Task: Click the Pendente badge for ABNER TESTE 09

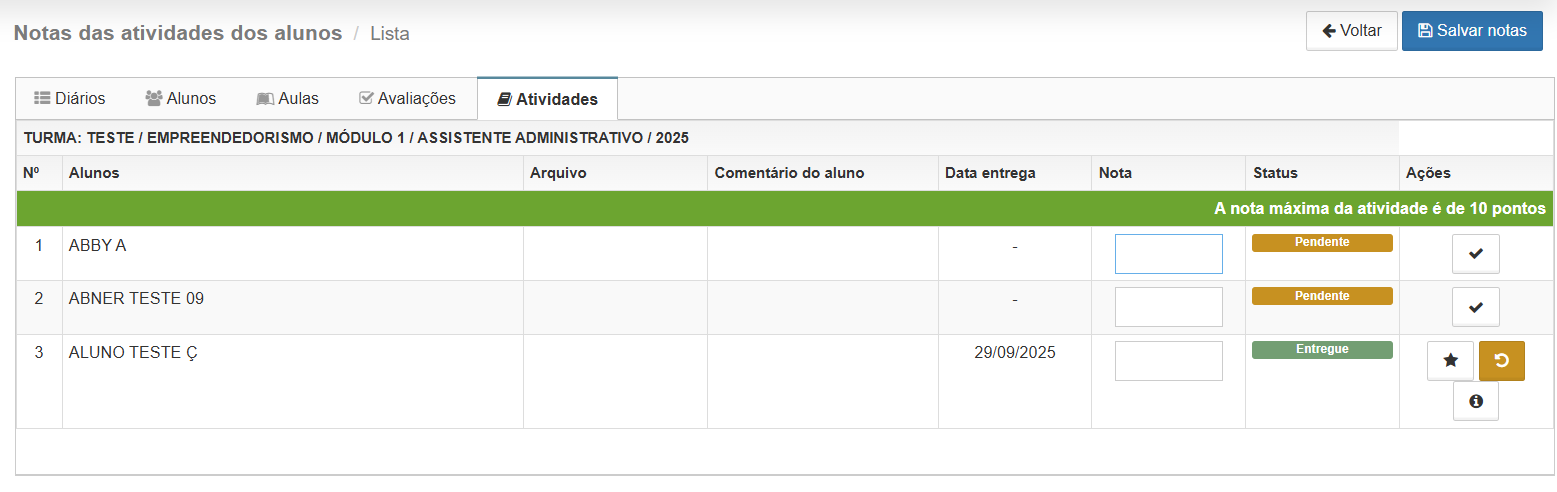Action: coord(1322,297)
